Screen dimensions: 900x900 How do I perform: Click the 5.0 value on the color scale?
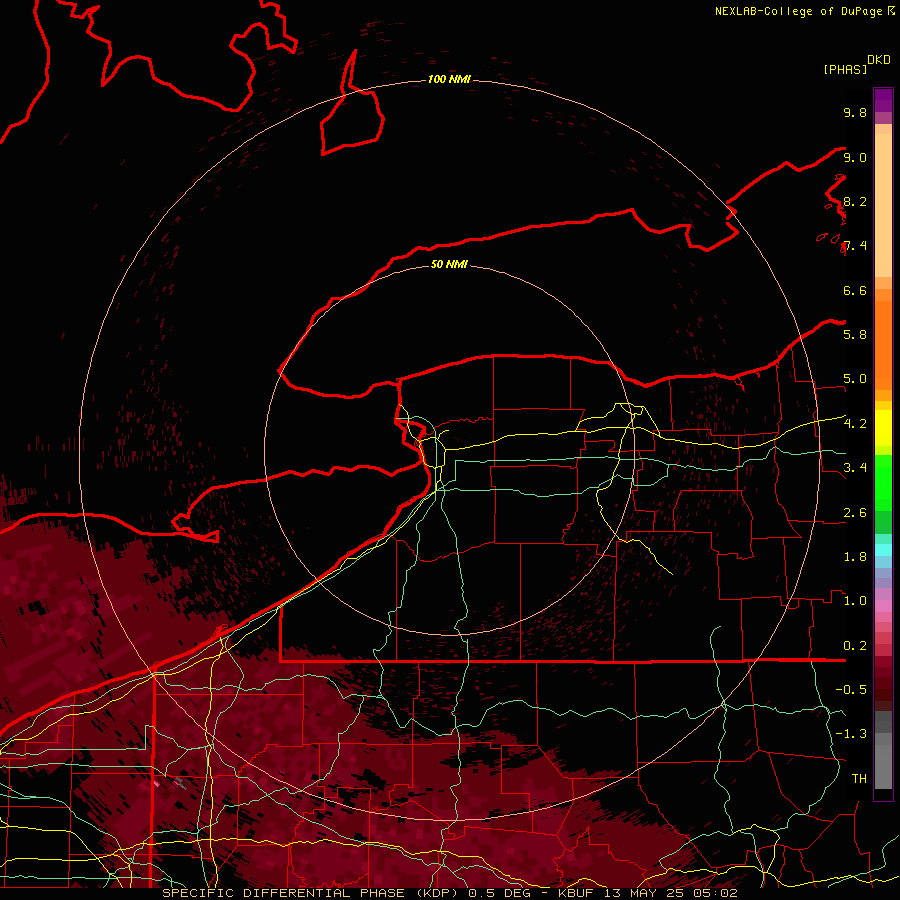(855, 379)
